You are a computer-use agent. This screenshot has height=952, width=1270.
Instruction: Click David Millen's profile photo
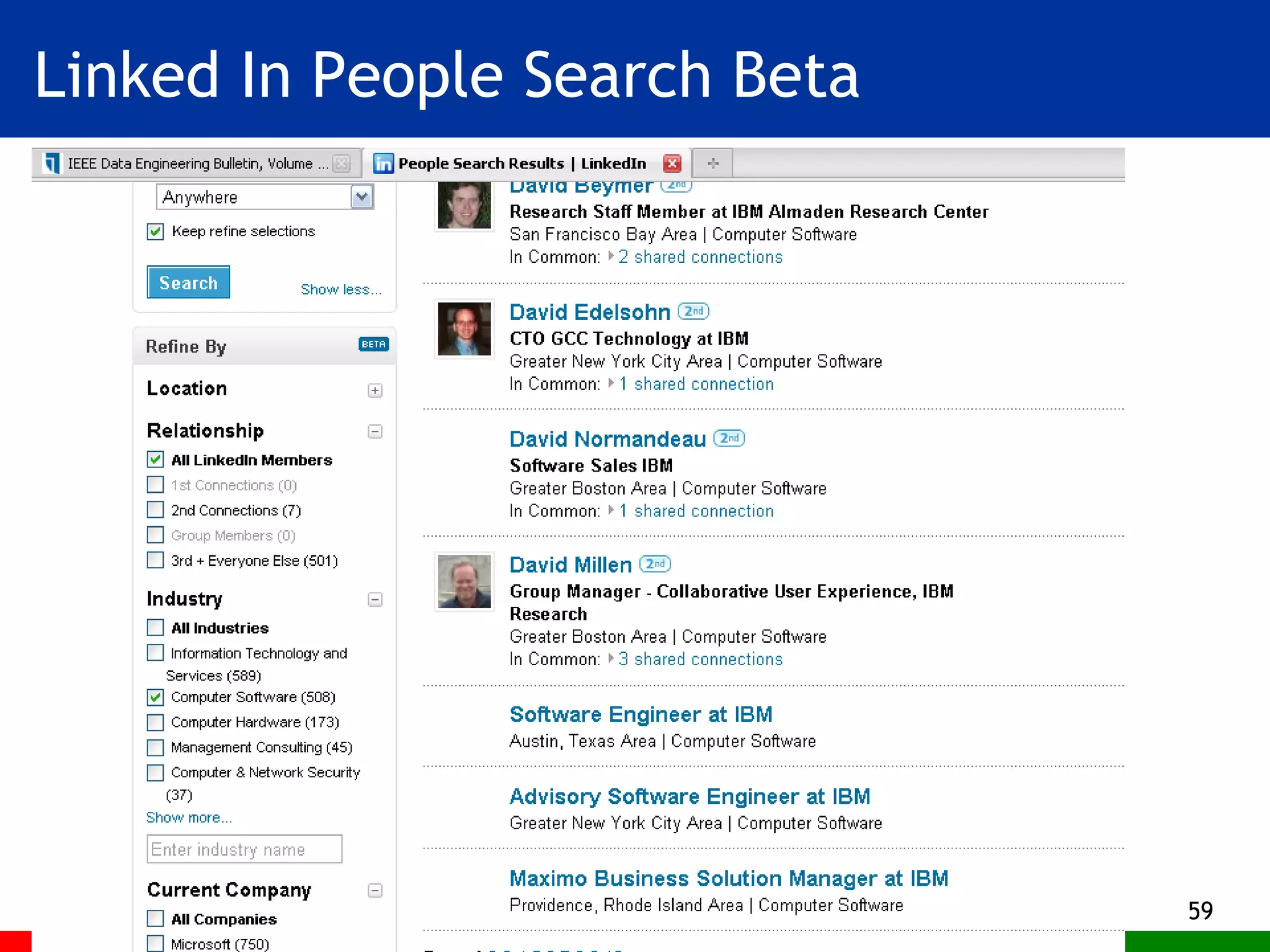pyautogui.click(x=464, y=581)
